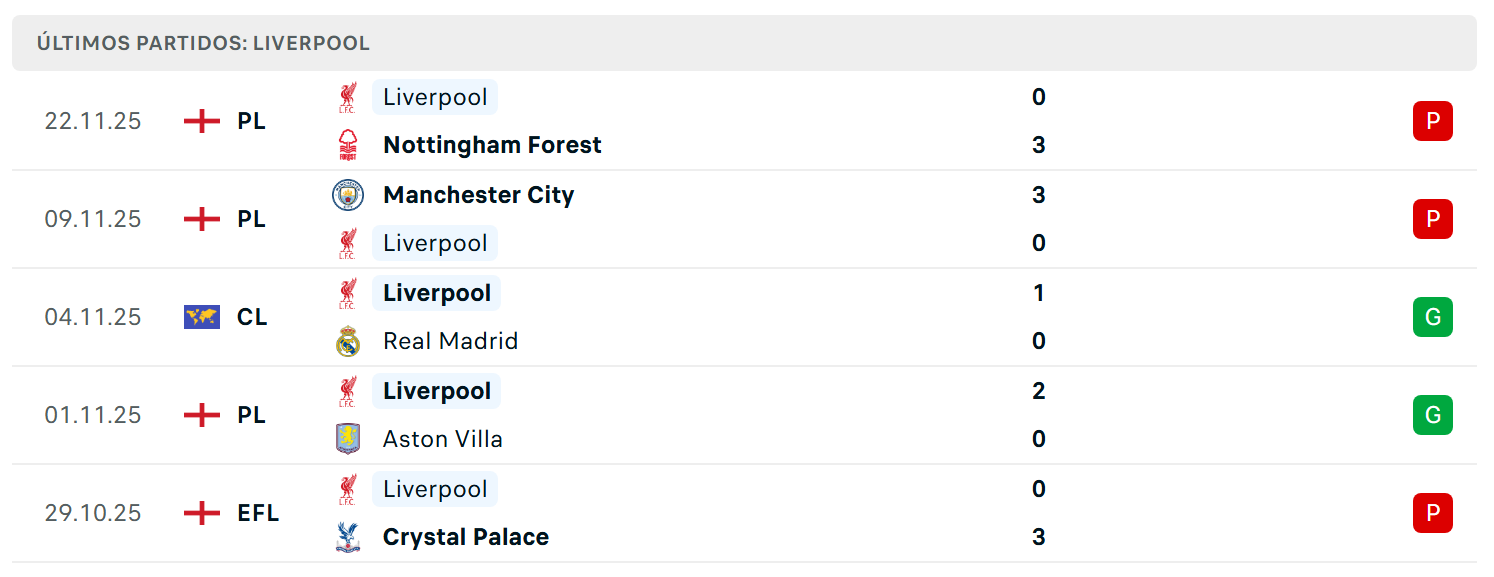This screenshot has width=1494, height=577.
Task: Click the Últimos Partidos: Liverpool header
Action: [x=744, y=43]
